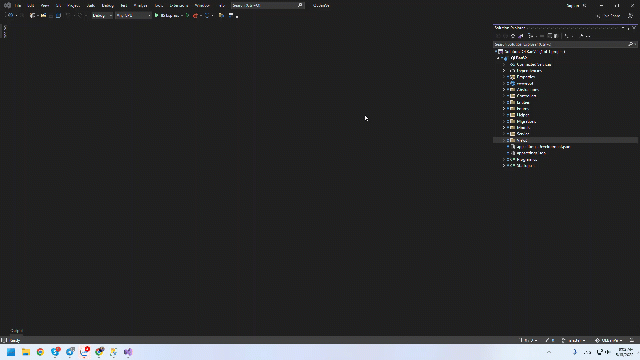Collapse the project node arrow
The height and width of the screenshot is (360, 640).
[498, 58]
